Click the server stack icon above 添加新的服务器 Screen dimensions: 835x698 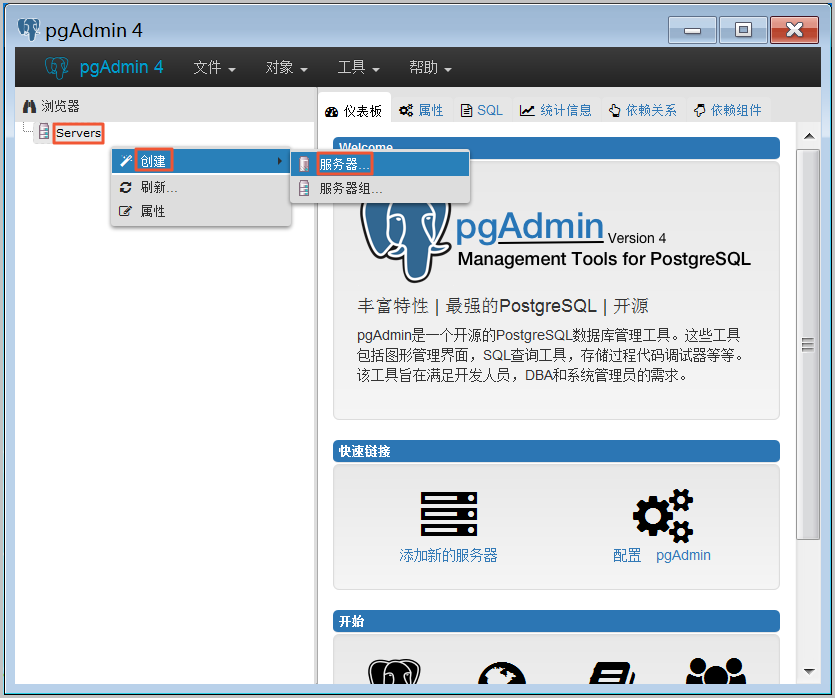click(449, 513)
